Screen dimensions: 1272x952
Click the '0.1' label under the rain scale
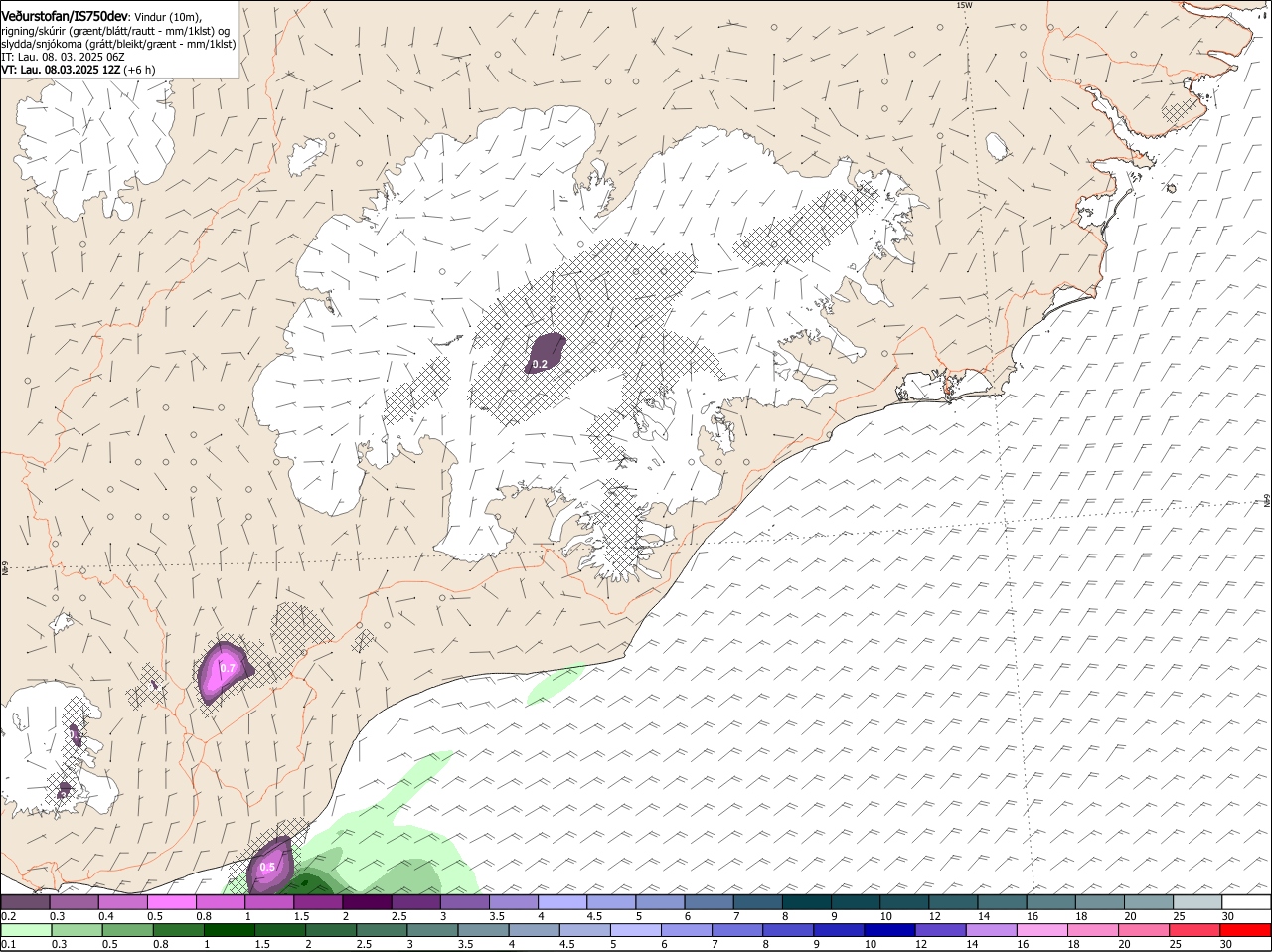(8, 944)
